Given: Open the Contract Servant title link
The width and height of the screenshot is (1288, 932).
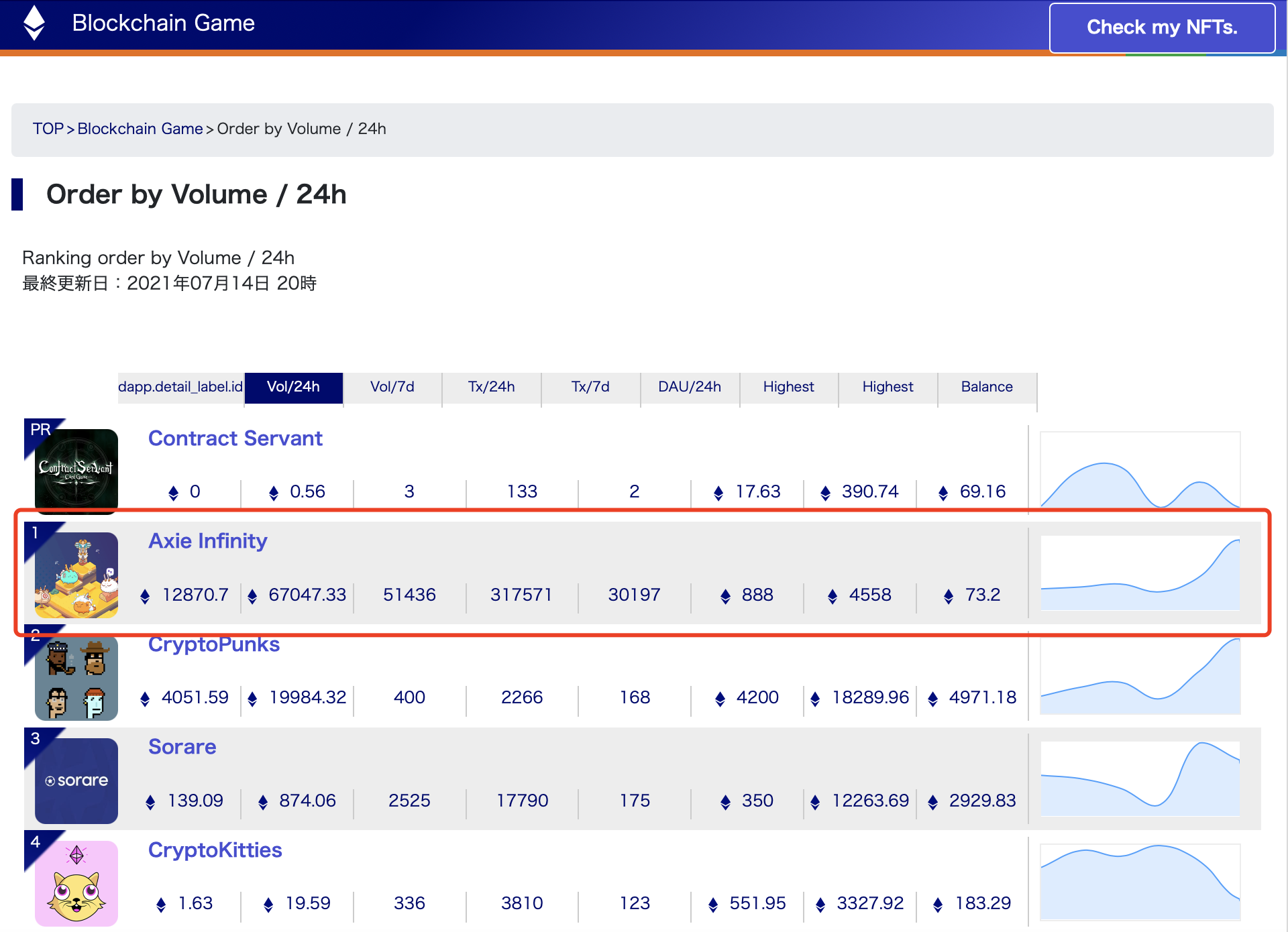Looking at the screenshot, I should point(235,439).
